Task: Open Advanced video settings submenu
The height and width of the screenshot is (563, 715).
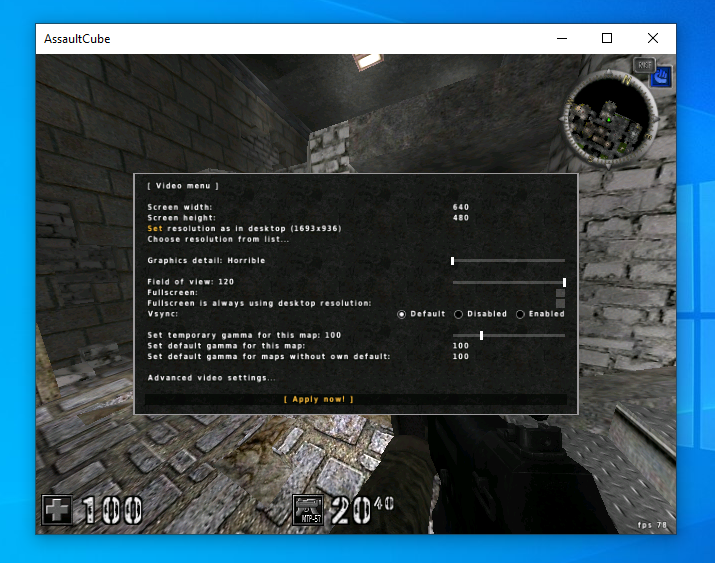Action: coord(211,378)
